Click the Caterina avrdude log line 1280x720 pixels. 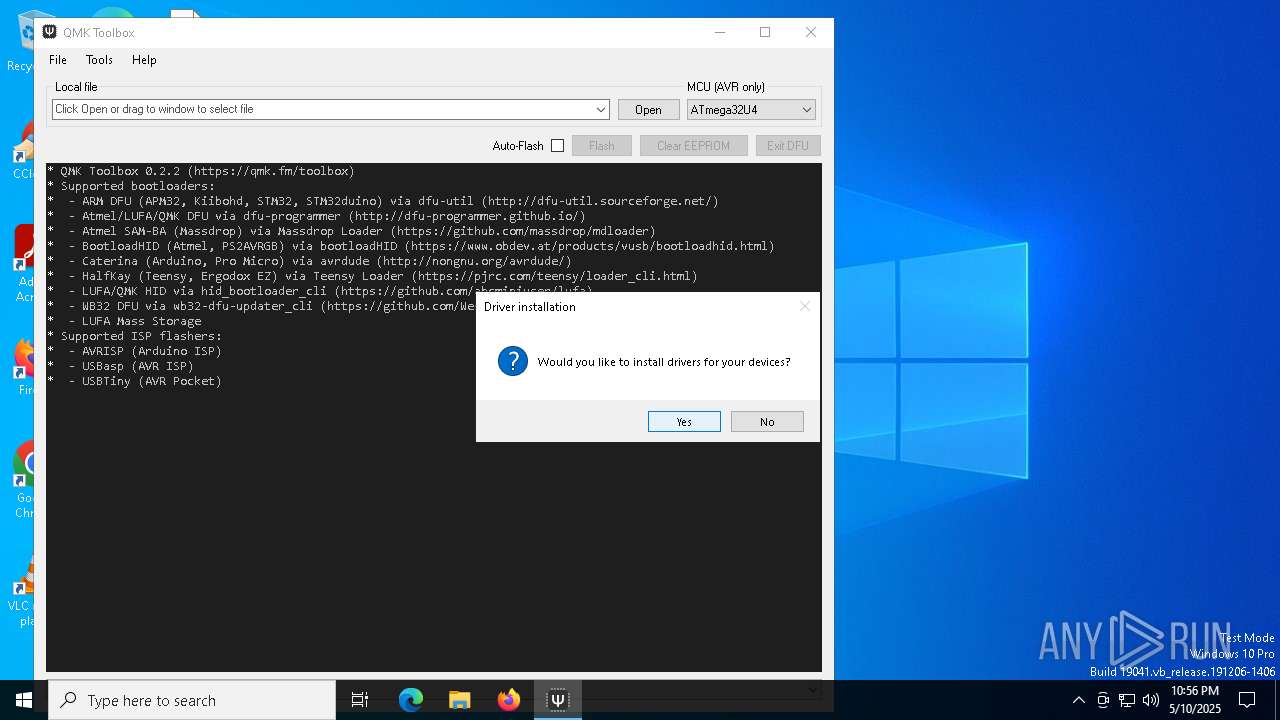[310, 261]
